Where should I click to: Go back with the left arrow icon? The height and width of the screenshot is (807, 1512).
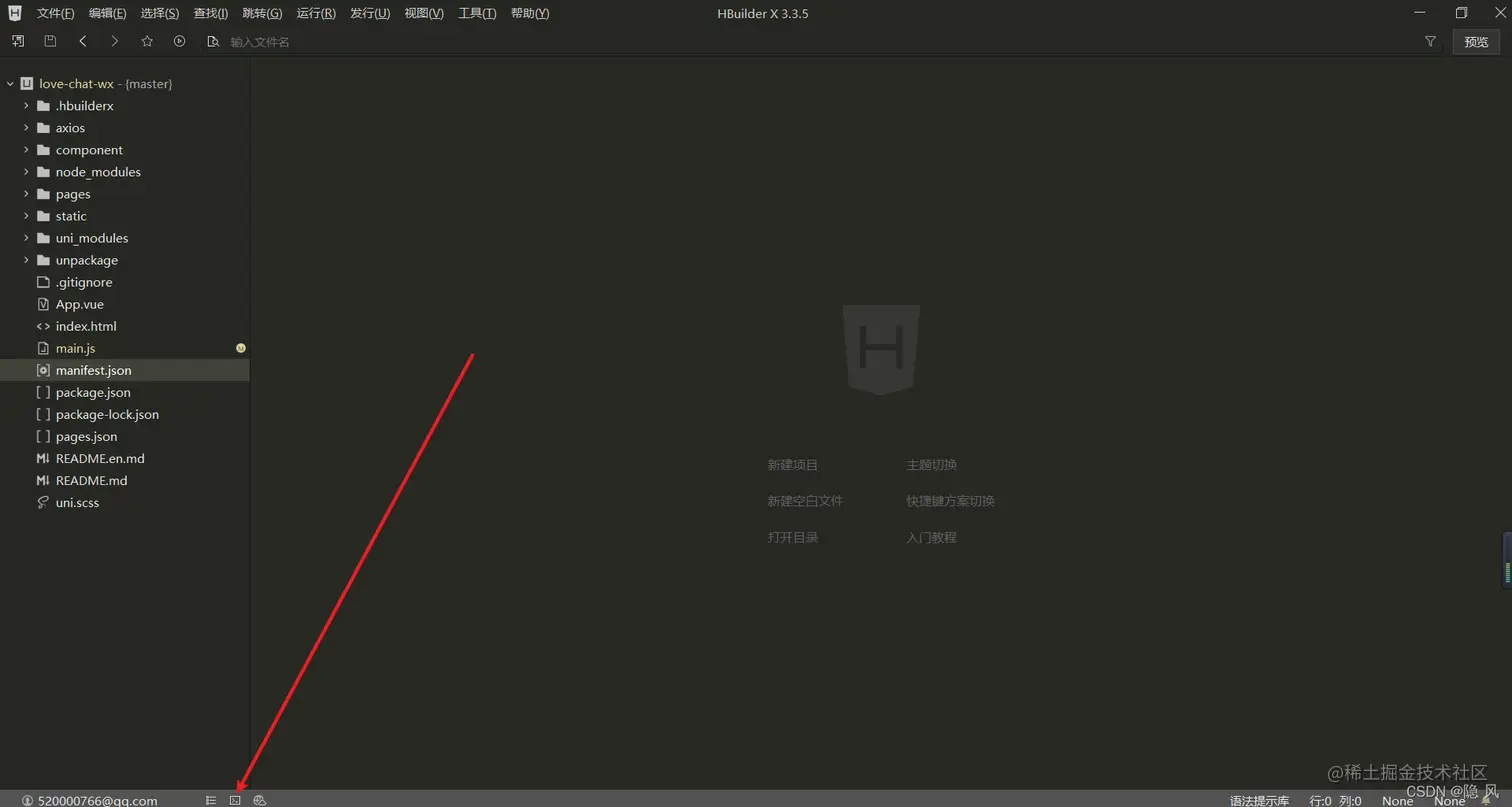pyautogui.click(x=83, y=41)
